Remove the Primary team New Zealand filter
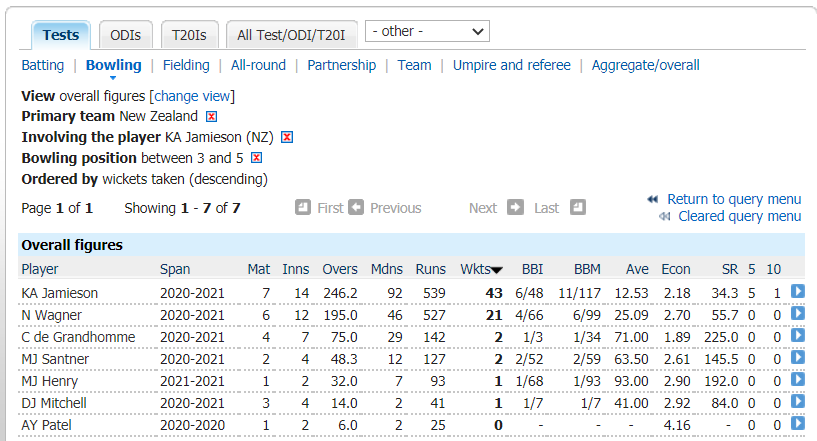Viewport: 817px width, 441px height. coord(211,116)
